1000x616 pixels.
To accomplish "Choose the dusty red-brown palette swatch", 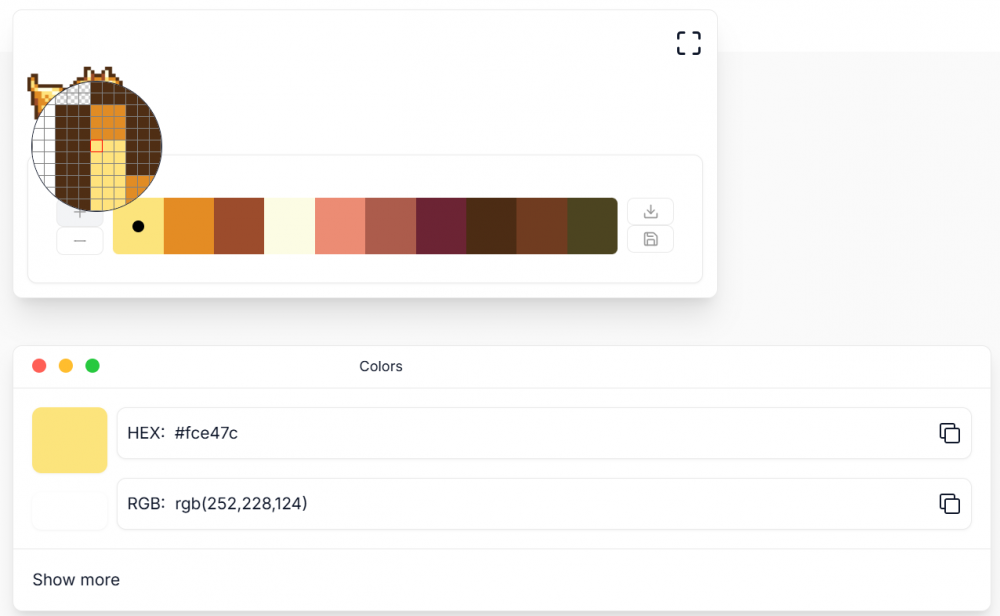I will (391, 226).
